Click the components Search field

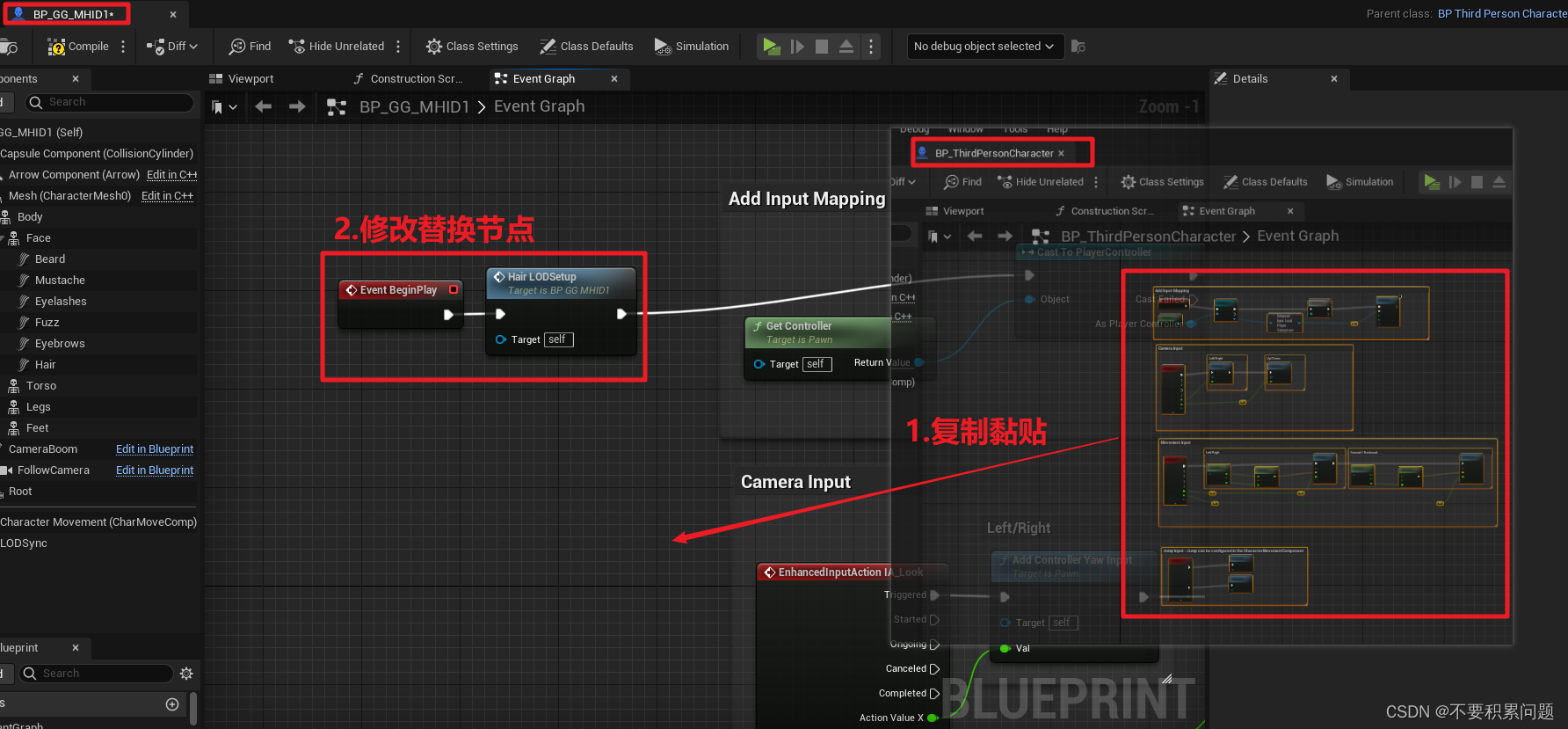tap(110, 103)
